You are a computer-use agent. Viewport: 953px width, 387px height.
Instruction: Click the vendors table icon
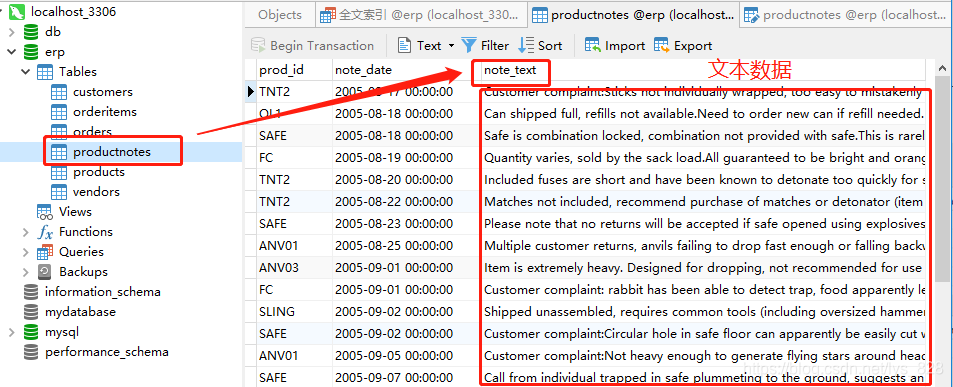pos(59,192)
